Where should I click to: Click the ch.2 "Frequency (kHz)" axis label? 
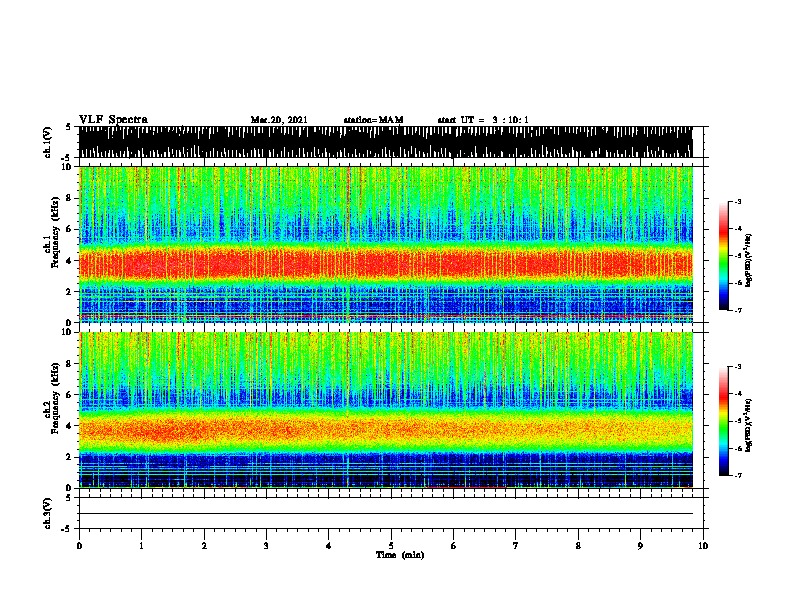point(55,398)
